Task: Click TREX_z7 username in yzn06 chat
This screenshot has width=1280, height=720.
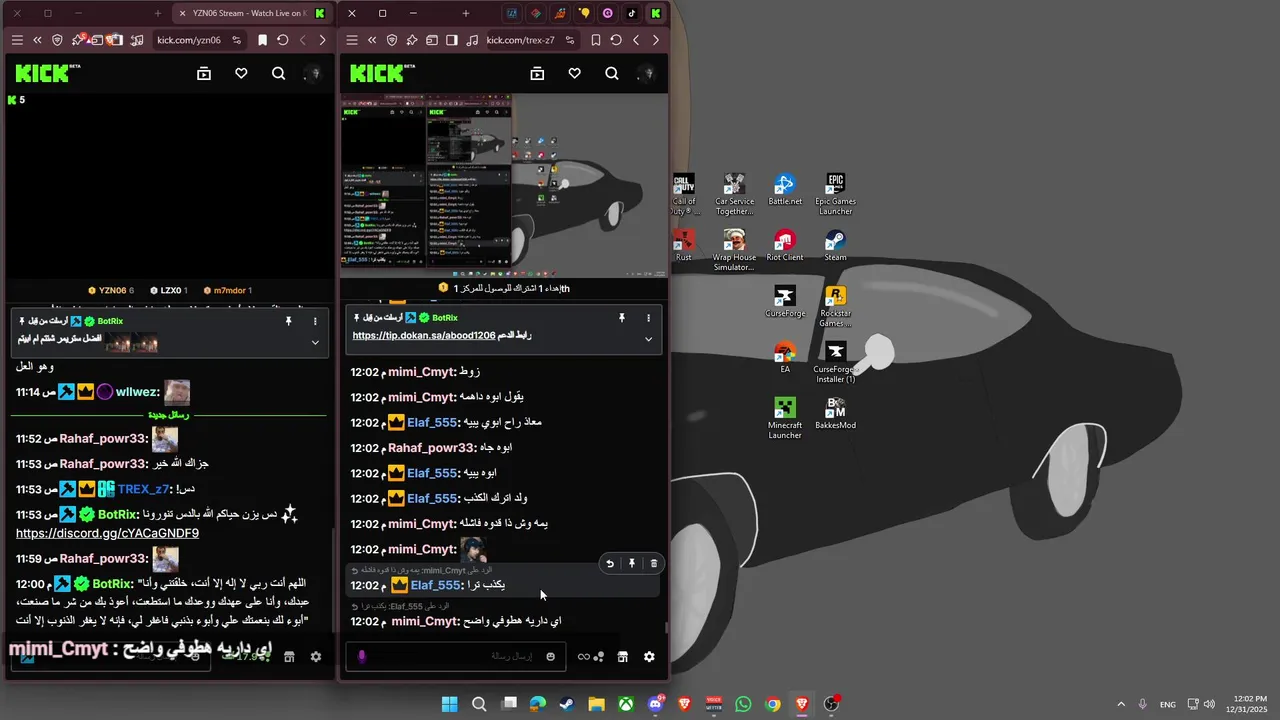Action: pos(144,489)
